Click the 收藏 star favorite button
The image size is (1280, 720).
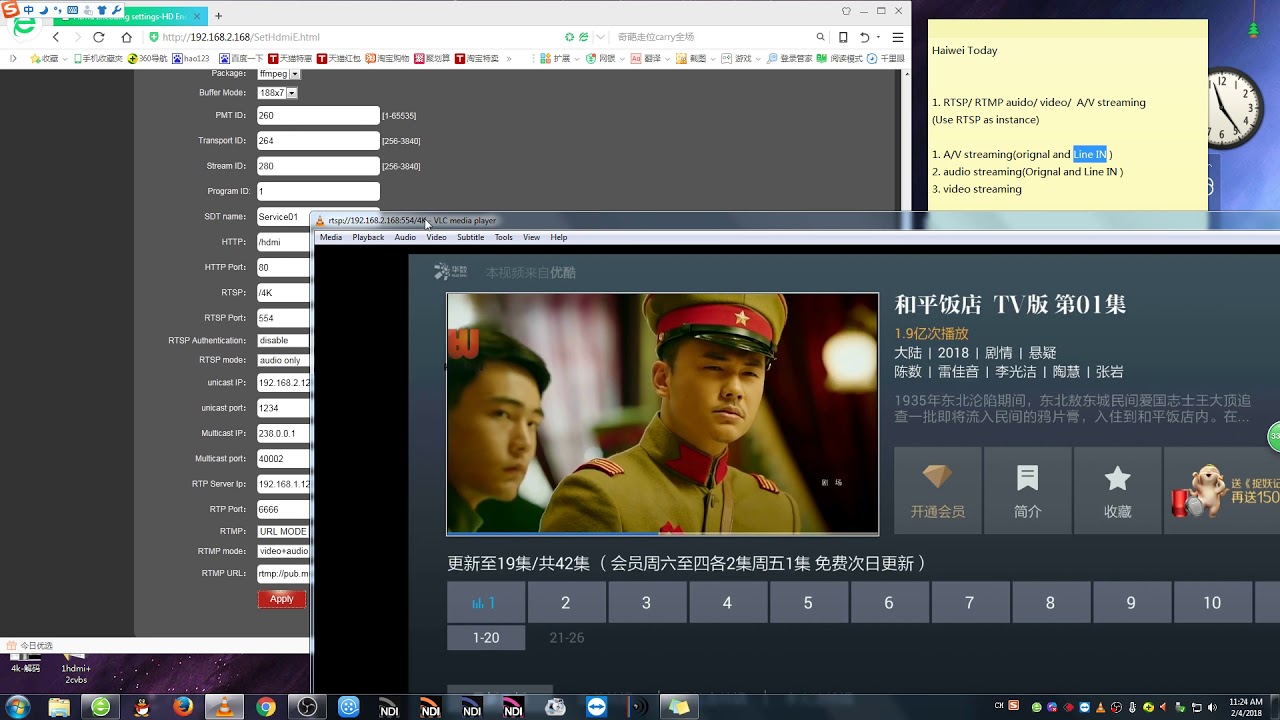(x=1117, y=490)
